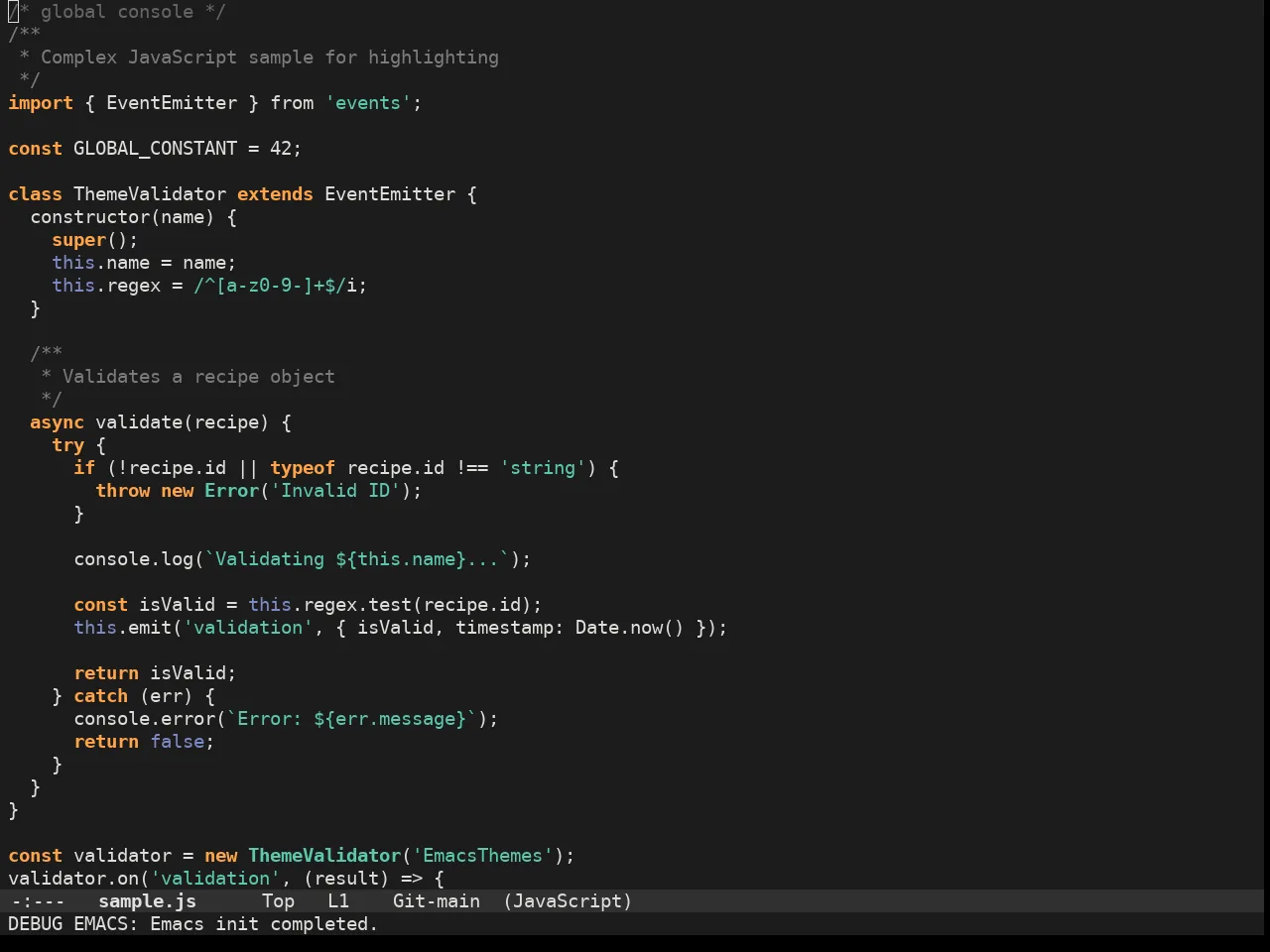Click the Git-main version control indicator

[x=437, y=901]
